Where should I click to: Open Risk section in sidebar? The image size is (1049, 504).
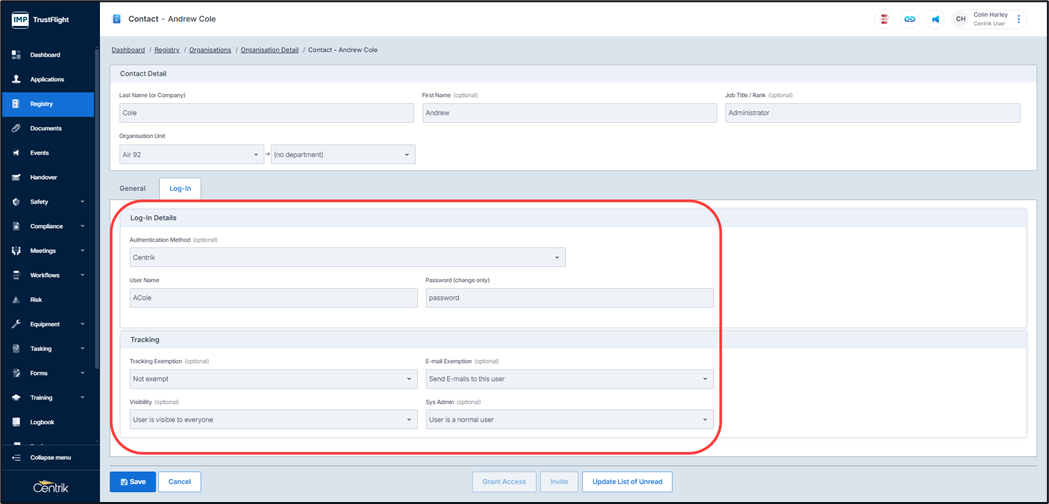click(36, 300)
